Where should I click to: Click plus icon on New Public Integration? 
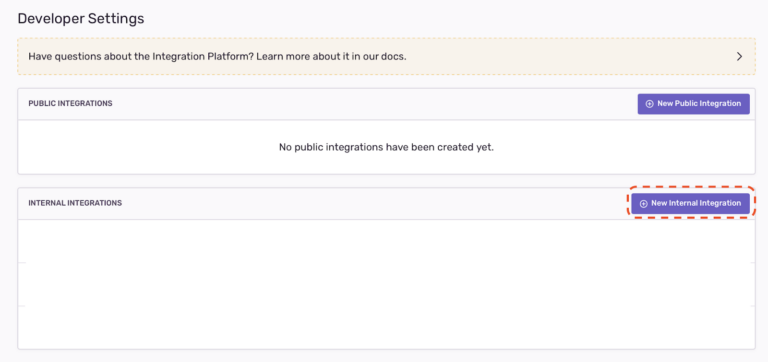click(x=649, y=104)
